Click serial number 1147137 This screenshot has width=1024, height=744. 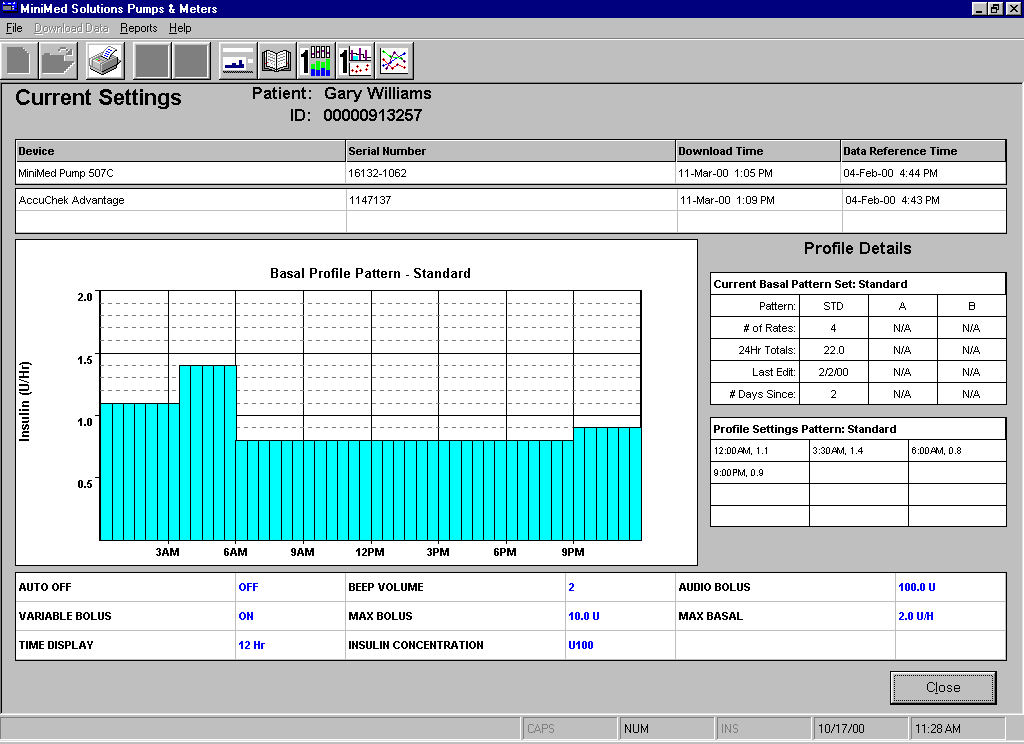tap(370, 200)
